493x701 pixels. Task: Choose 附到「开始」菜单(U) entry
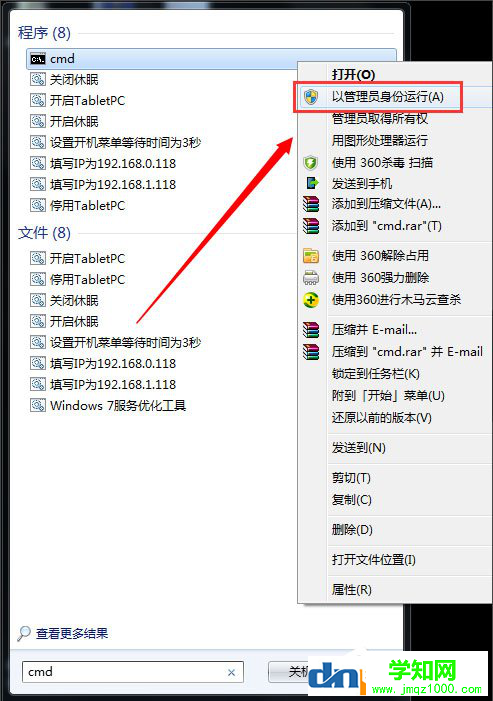tap(388, 396)
